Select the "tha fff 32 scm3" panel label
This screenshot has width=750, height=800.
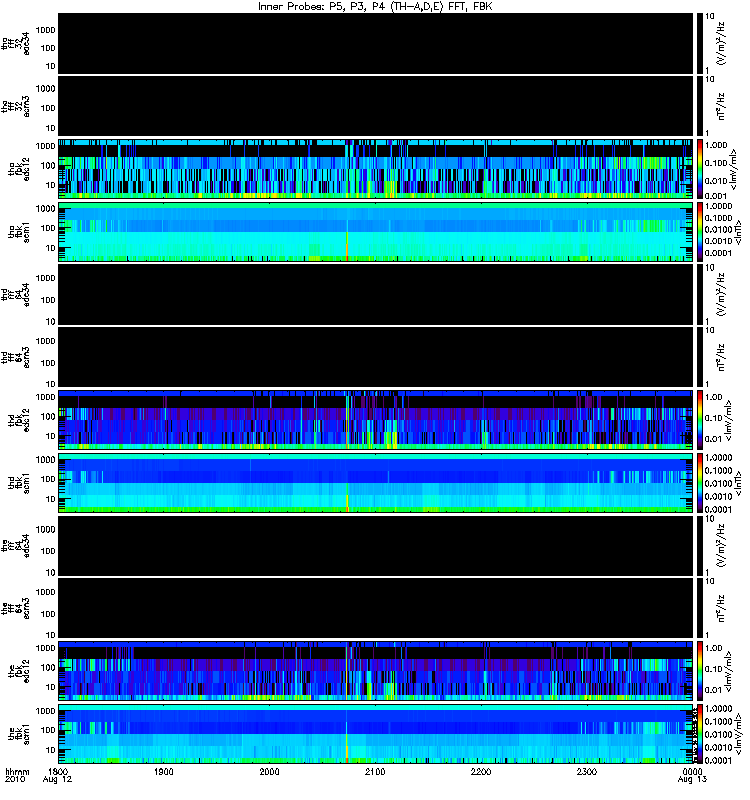coord(16,107)
